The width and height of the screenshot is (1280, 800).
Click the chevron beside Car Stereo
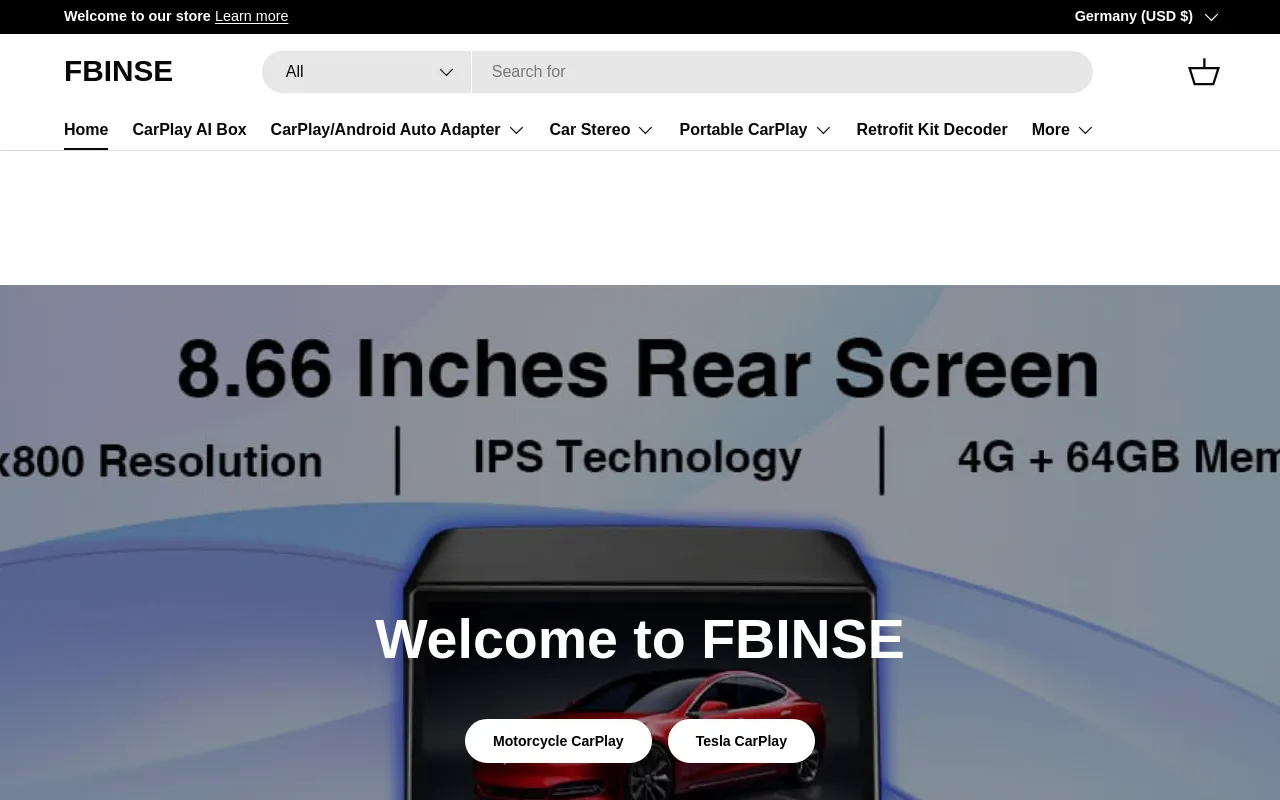646,130
